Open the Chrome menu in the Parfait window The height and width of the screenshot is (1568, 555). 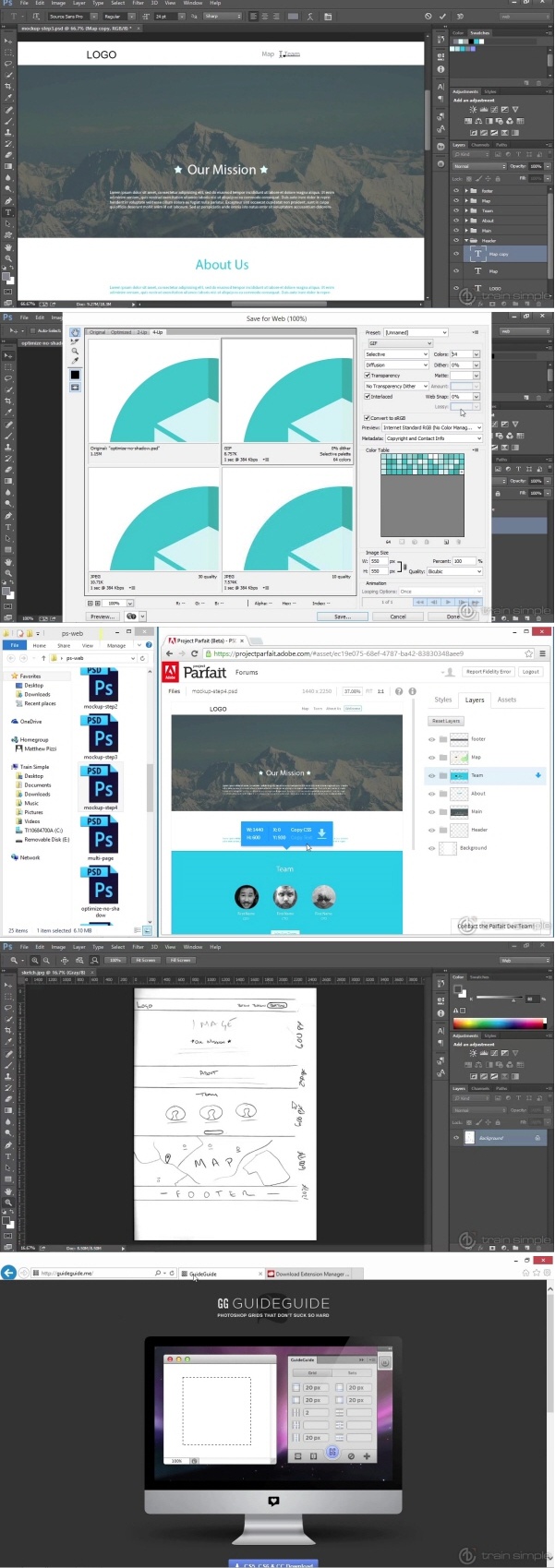click(x=543, y=653)
